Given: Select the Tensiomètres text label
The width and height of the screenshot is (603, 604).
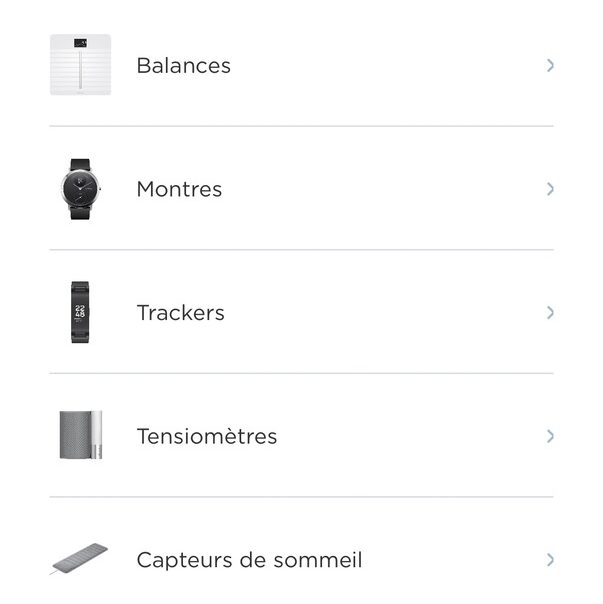Looking at the screenshot, I should coord(207,436).
